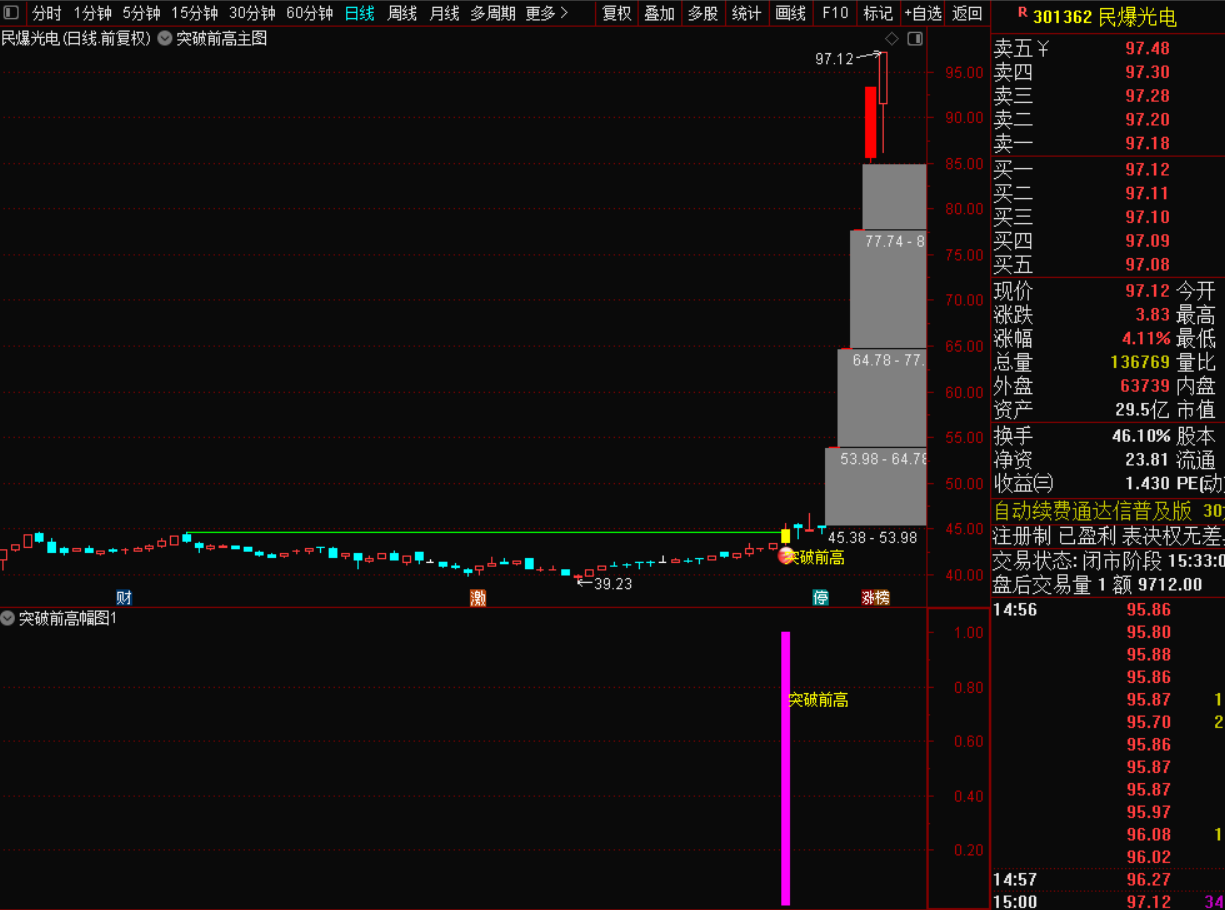The height and width of the screenshot is (910, 1225).
Task: Click the red breakout signal ball icon
Action: 786,557
